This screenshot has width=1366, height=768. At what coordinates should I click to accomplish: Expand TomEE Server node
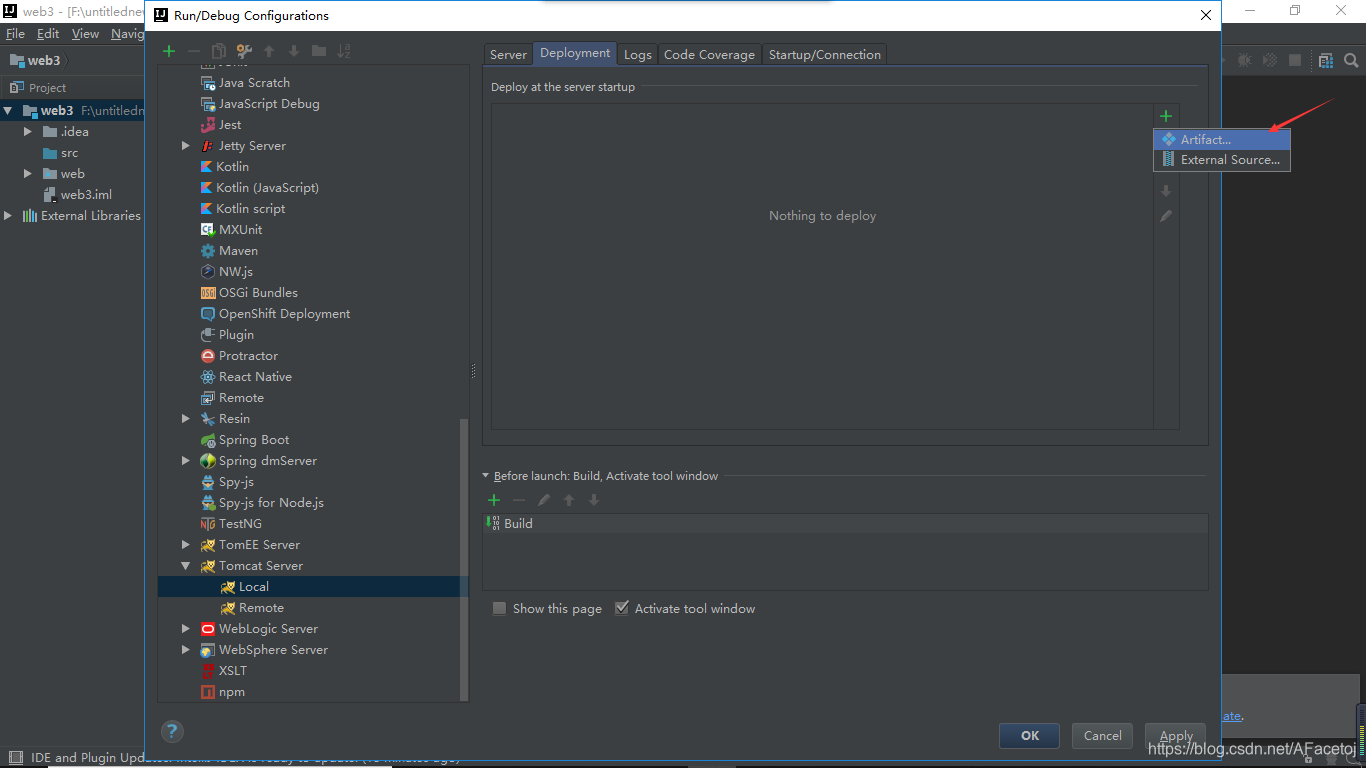click(186, 545)
